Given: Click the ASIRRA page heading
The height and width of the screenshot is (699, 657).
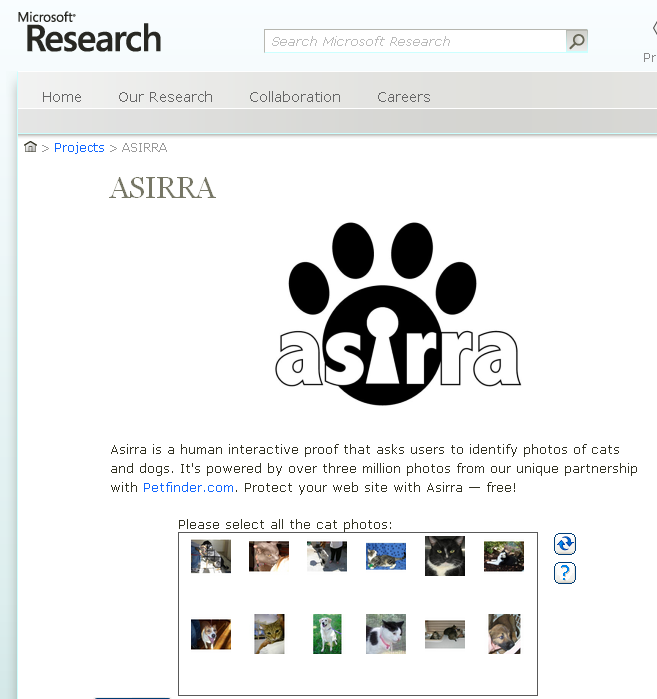Looking at the screenshot, I should click(163, 188).
